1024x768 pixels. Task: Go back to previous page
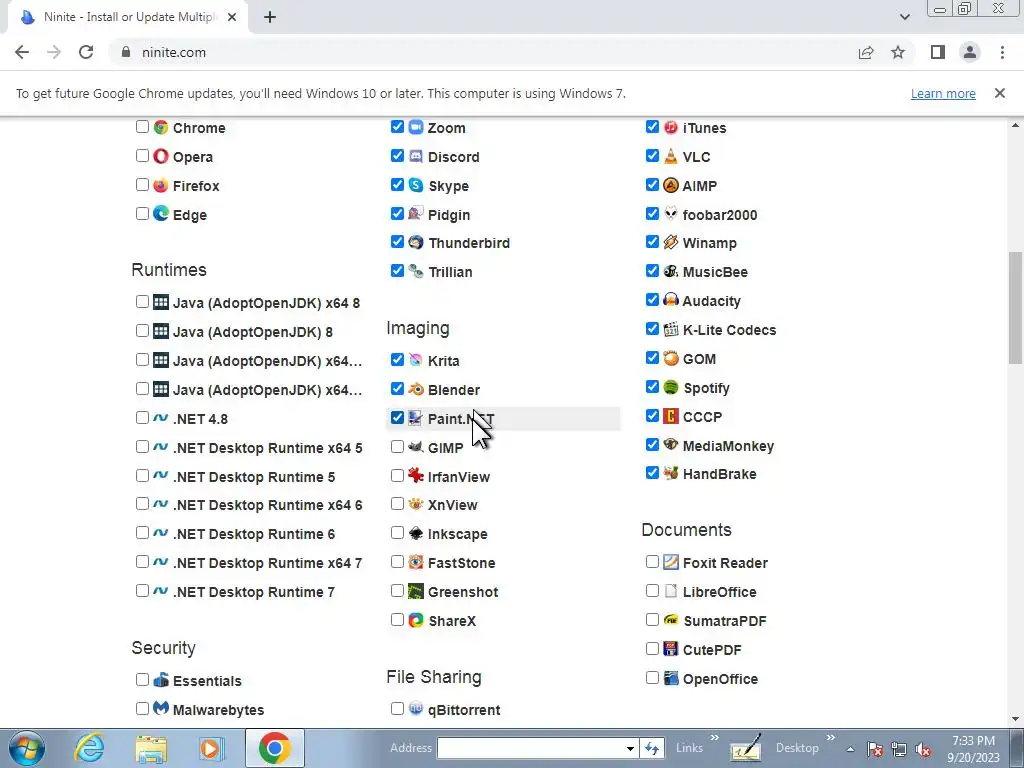tap(22, 52)
